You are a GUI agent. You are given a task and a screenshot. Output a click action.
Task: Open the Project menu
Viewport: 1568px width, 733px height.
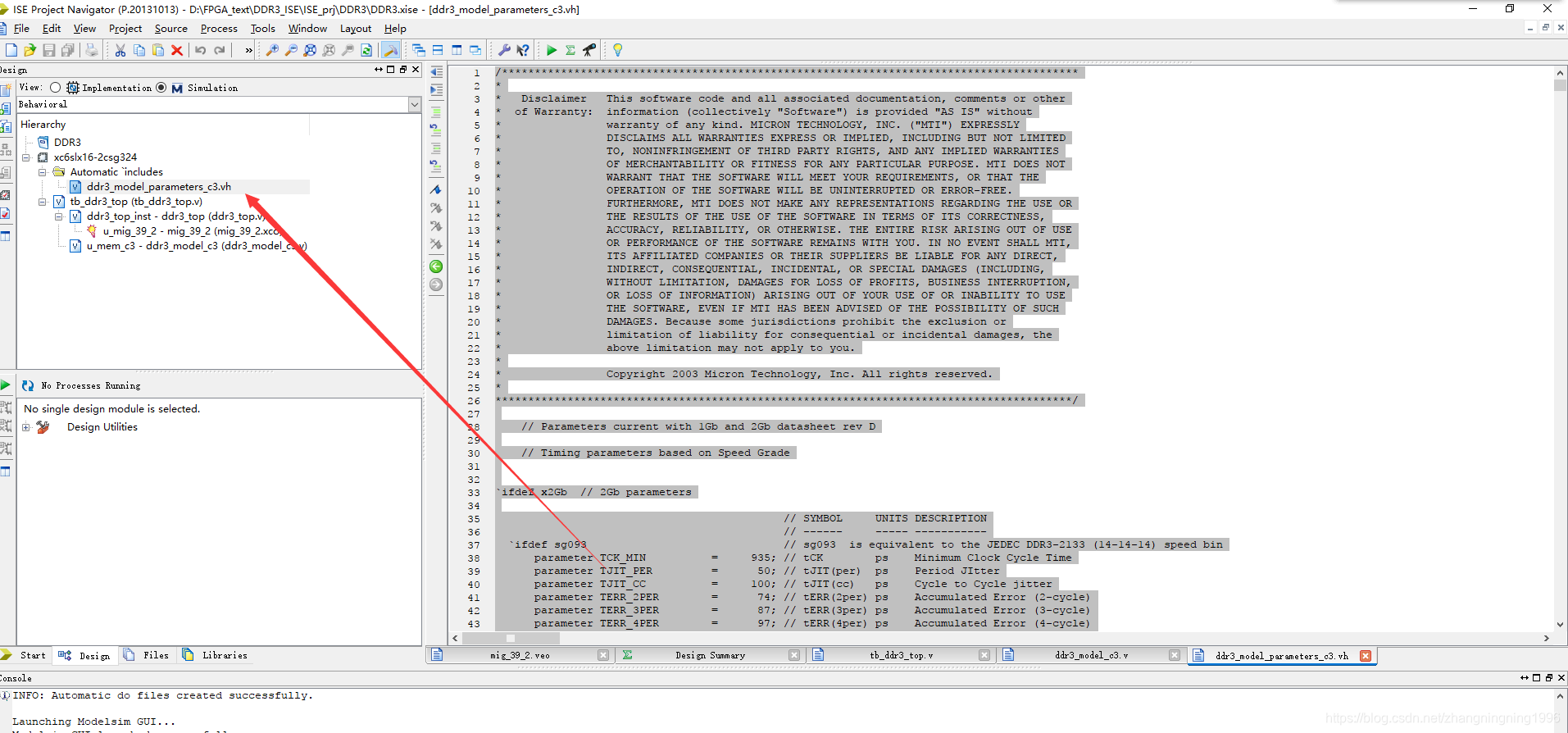coord(125,29)
